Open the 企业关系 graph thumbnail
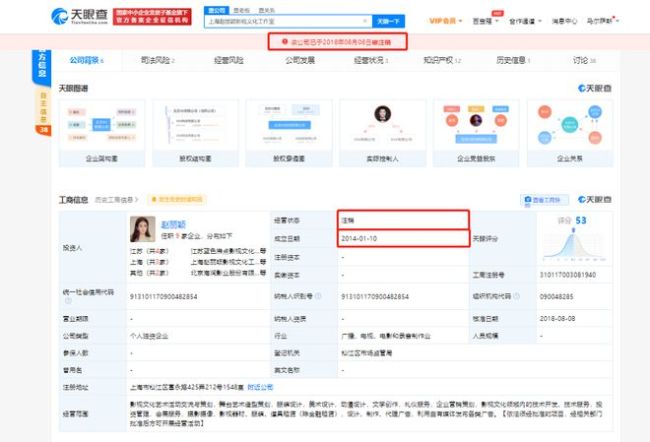The height and width of the screenshot is (442, 650). (570, 133)
